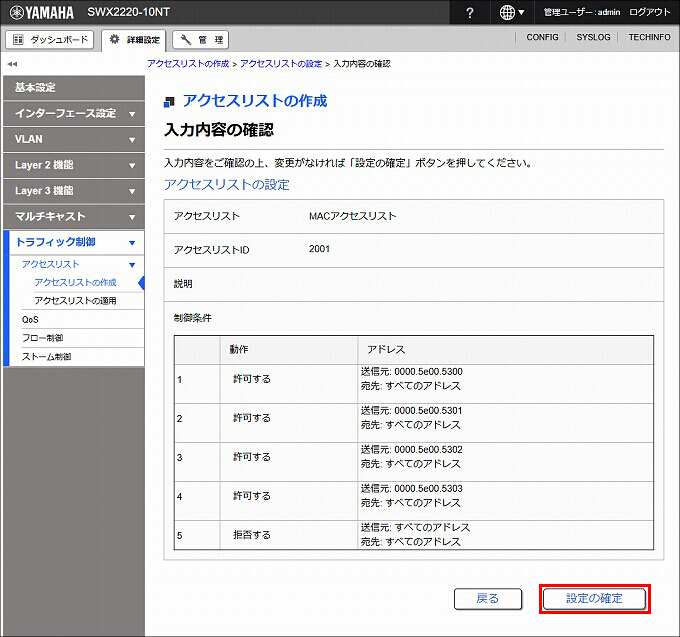Screen dimensions: 680x637
Task: Click the アドレス column header
Action: (x=386, y=350)
